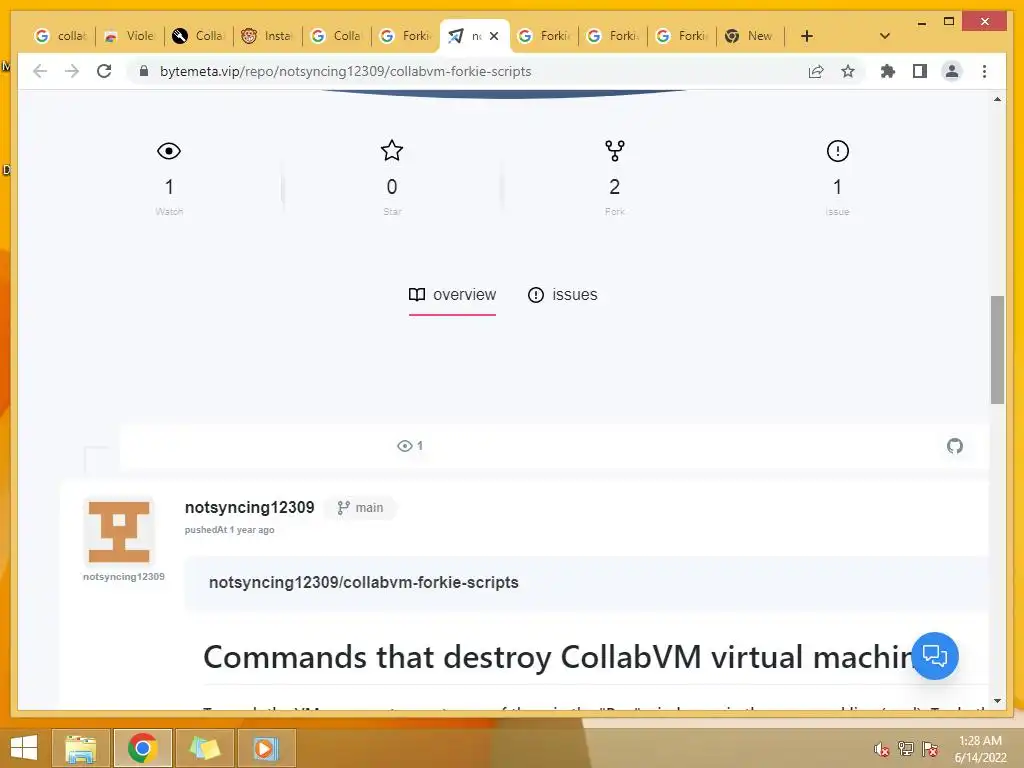The image size is (1024, 768).
Task: Click the 'Commands that destroy CollabVM' heading
Action: coord(558,657)
